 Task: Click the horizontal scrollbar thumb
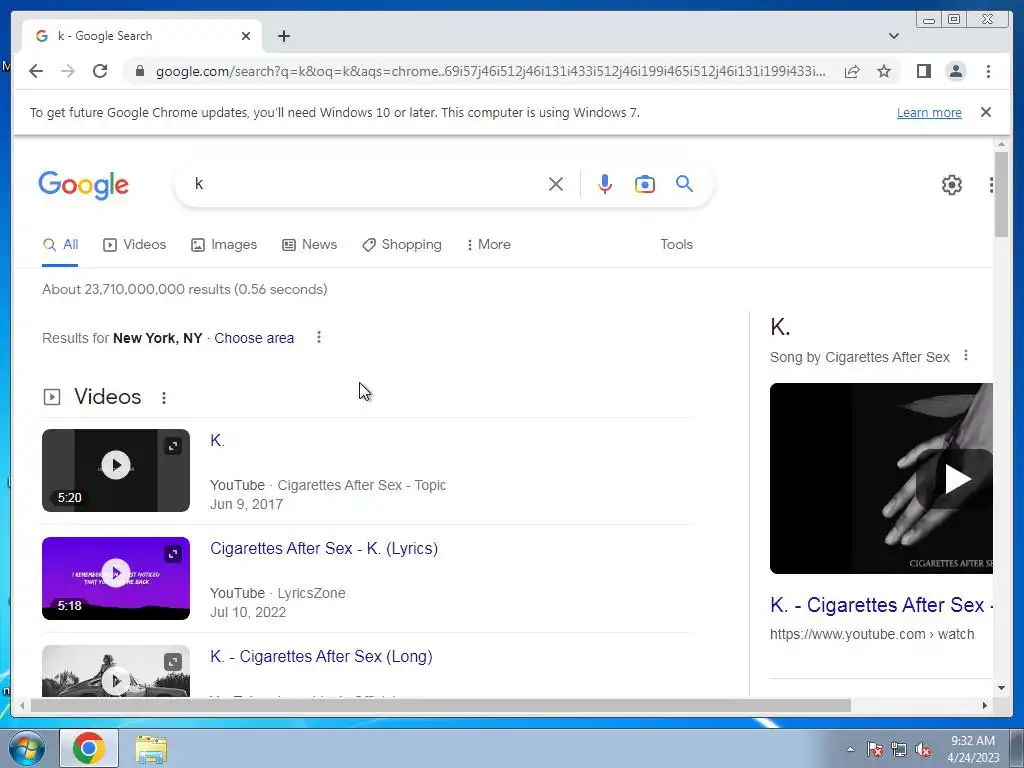click(441, 705)
